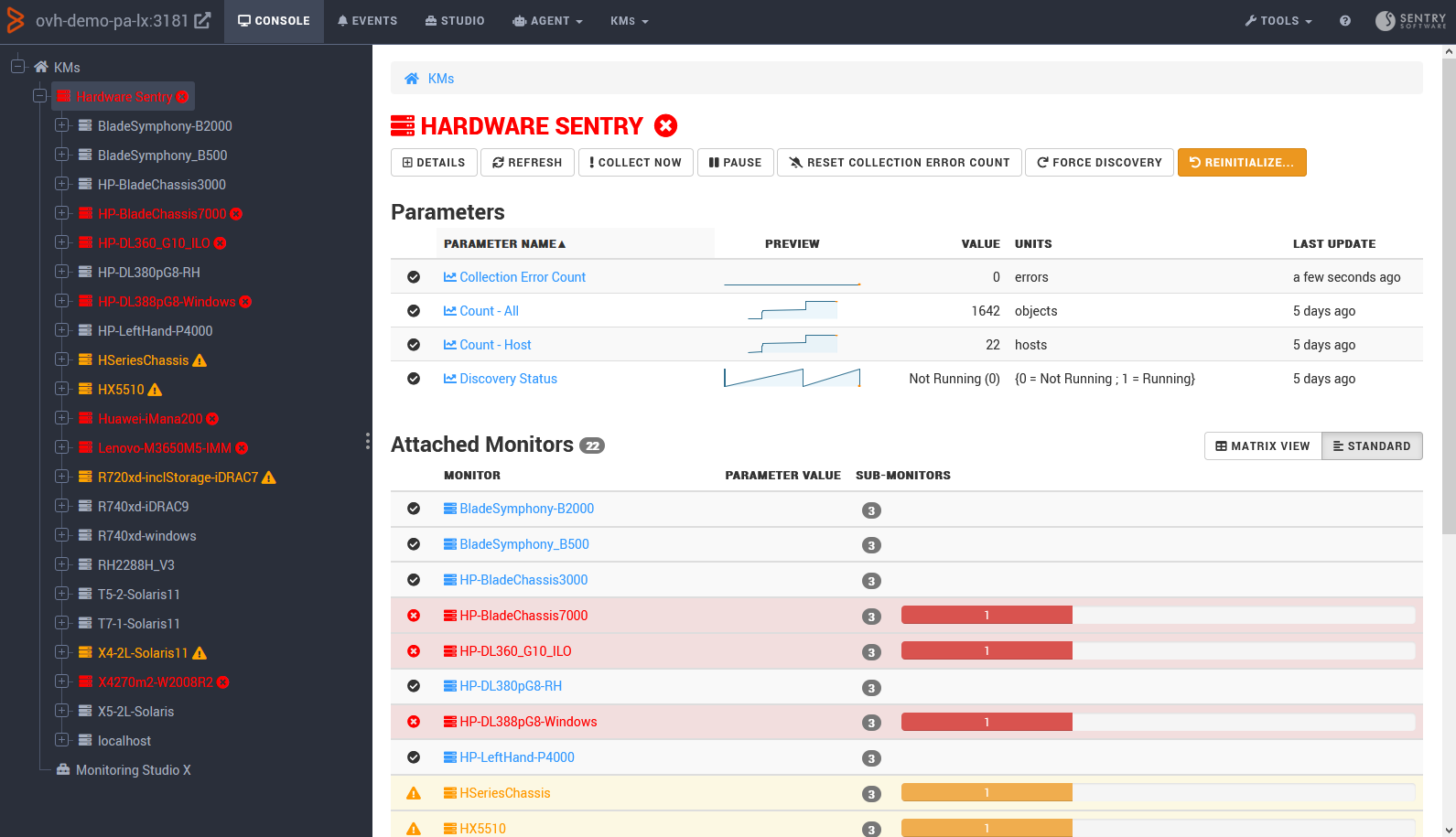Viewport: 1456px width, 837px height.
Task: Click the warning status icon in HSeriesChassis monitor row
Action: click(x=414, y=793)
